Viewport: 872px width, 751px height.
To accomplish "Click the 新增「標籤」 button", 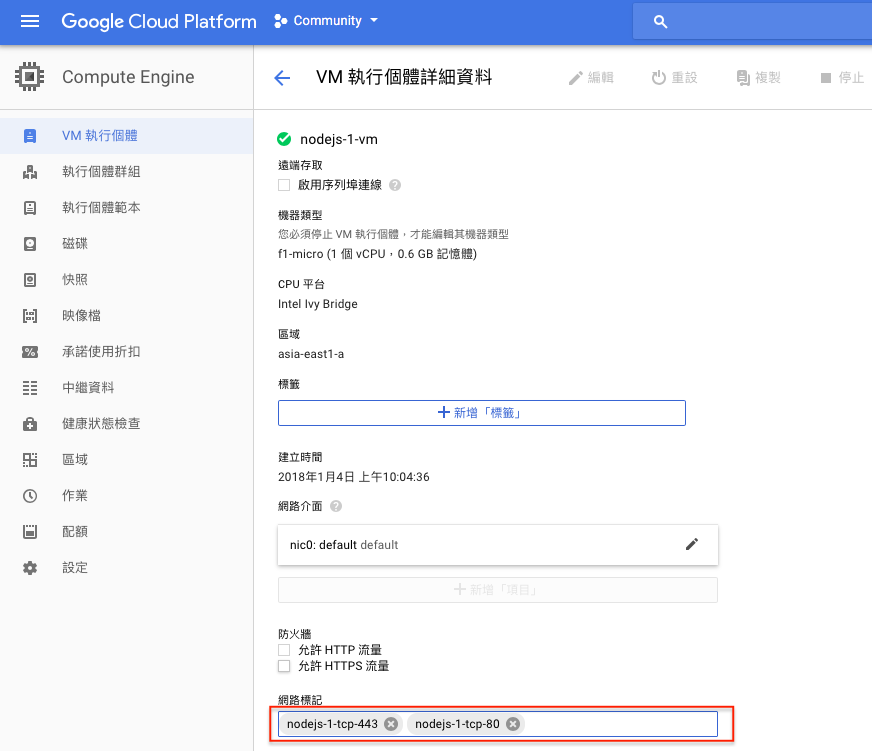I will point(482,413).
